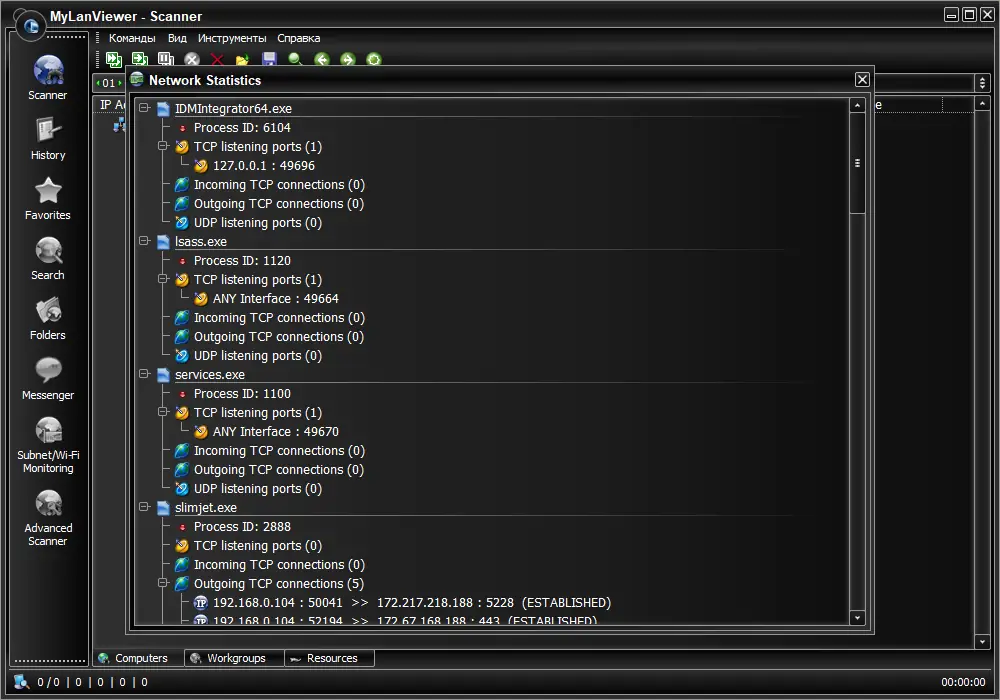Screen dimensions: 1000x700
Task: Collapse Outgoing TCP connections (5) under slimjet.exe
Action: (163, 583)
